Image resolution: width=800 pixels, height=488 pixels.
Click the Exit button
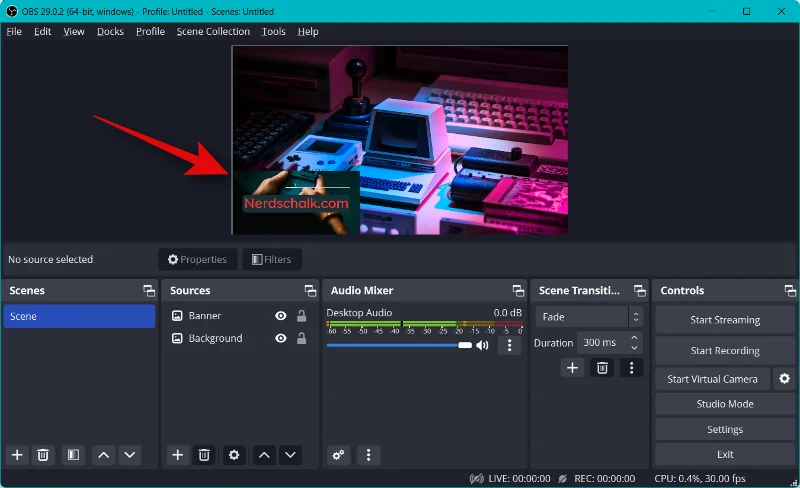[725, 454]
